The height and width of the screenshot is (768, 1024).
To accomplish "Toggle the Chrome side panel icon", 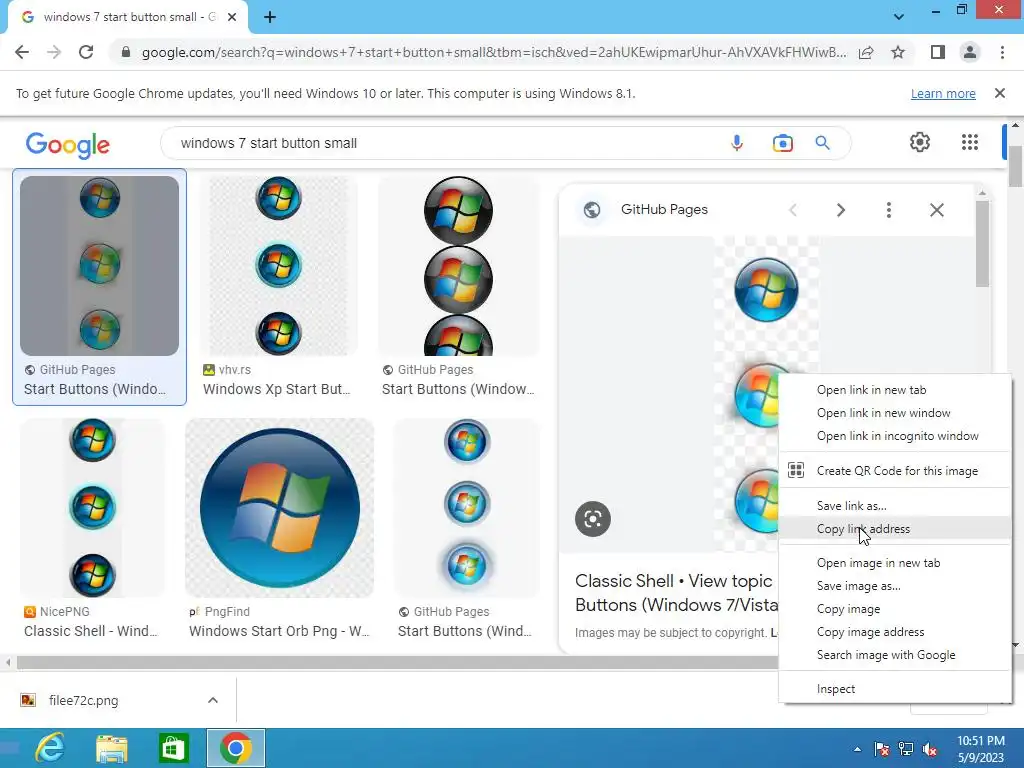I will tap(938, 52).
